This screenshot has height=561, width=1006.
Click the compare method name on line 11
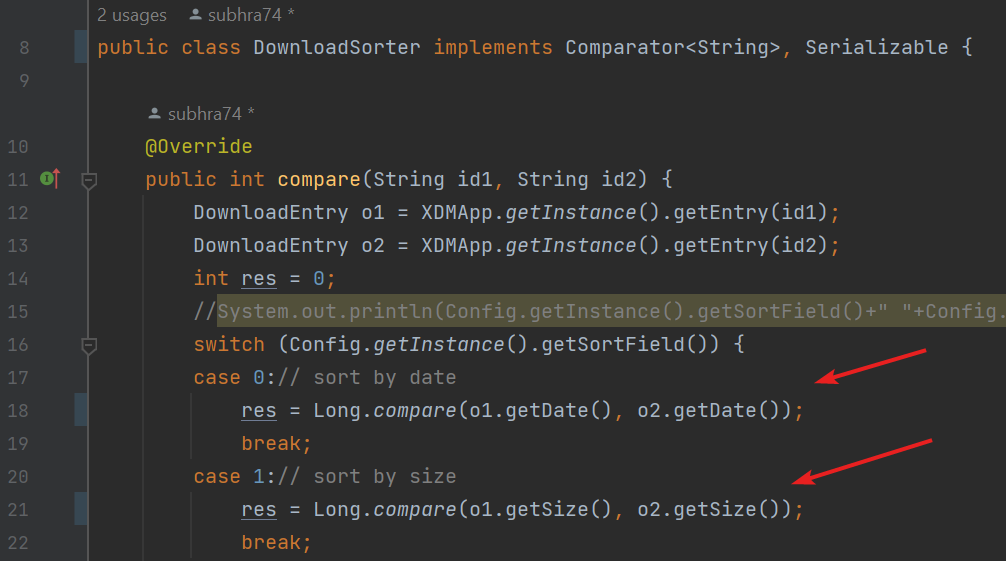319,179
